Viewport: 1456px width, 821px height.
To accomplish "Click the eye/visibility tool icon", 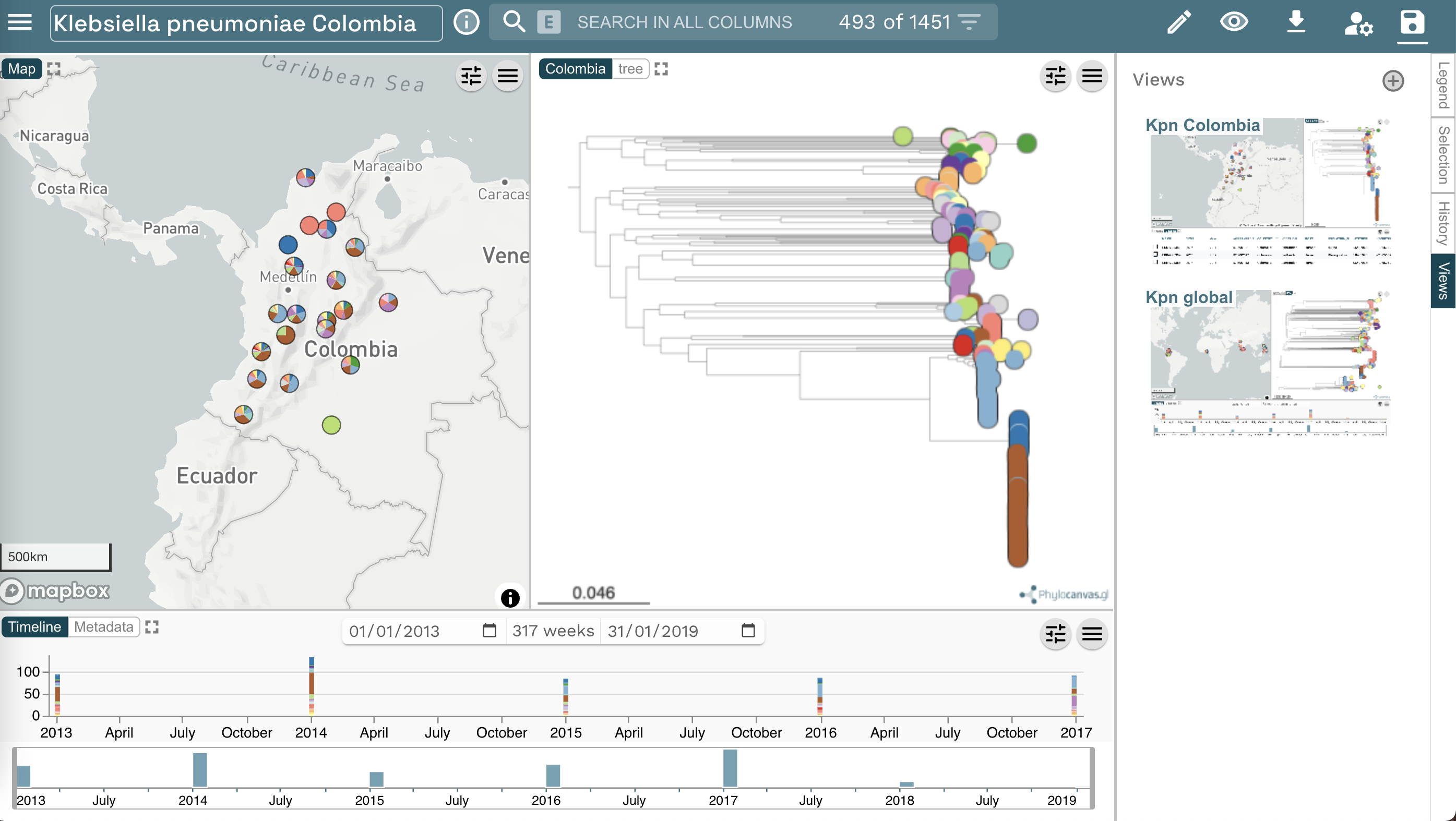I will point(1233,22).
